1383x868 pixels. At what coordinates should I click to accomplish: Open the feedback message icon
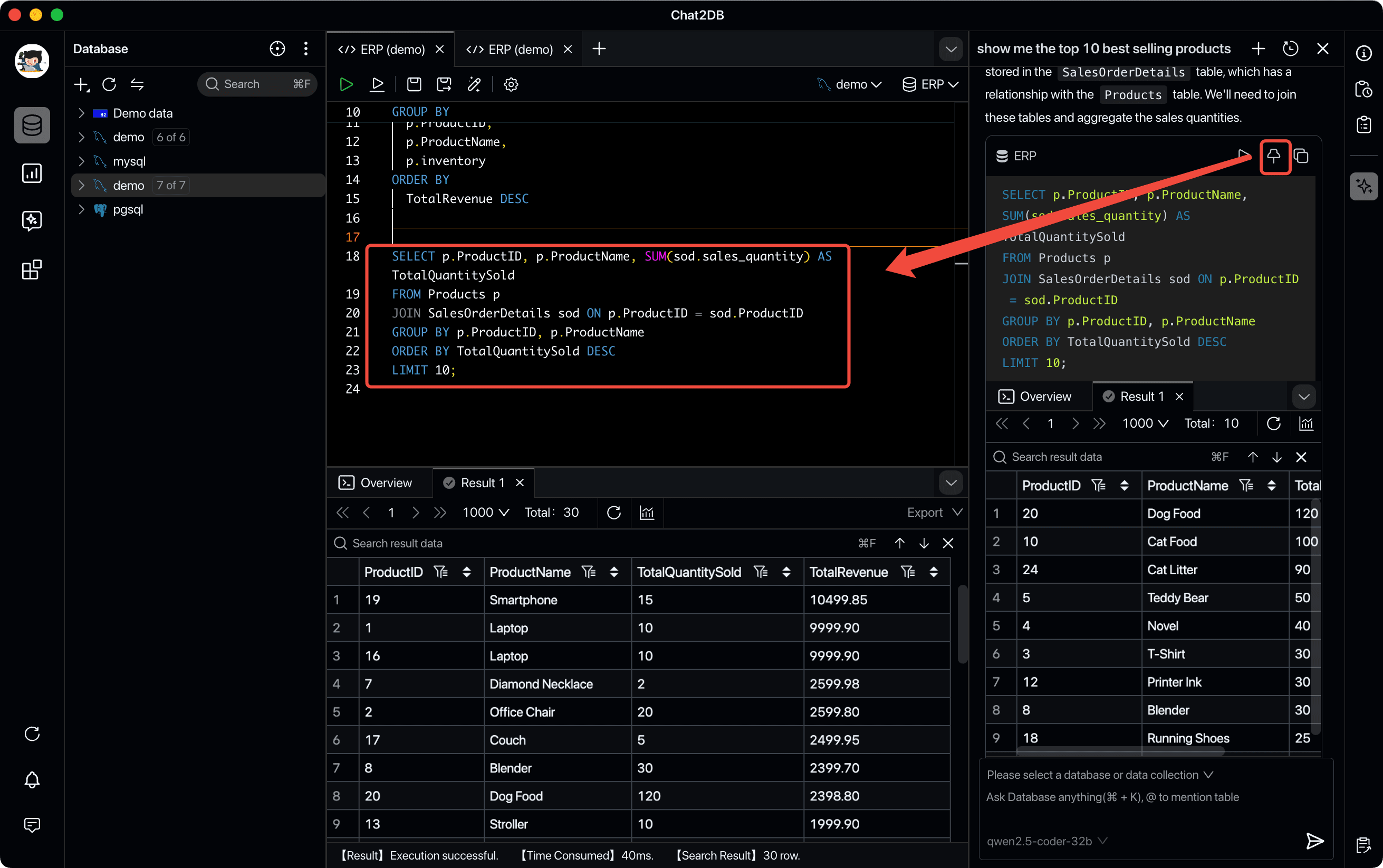[32, 825]
